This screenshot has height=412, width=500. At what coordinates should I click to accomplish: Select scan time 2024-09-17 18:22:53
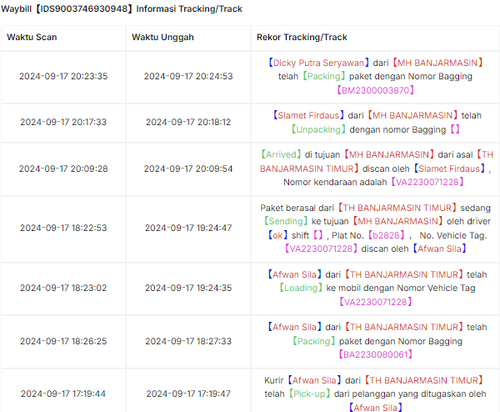pos(63,228)
